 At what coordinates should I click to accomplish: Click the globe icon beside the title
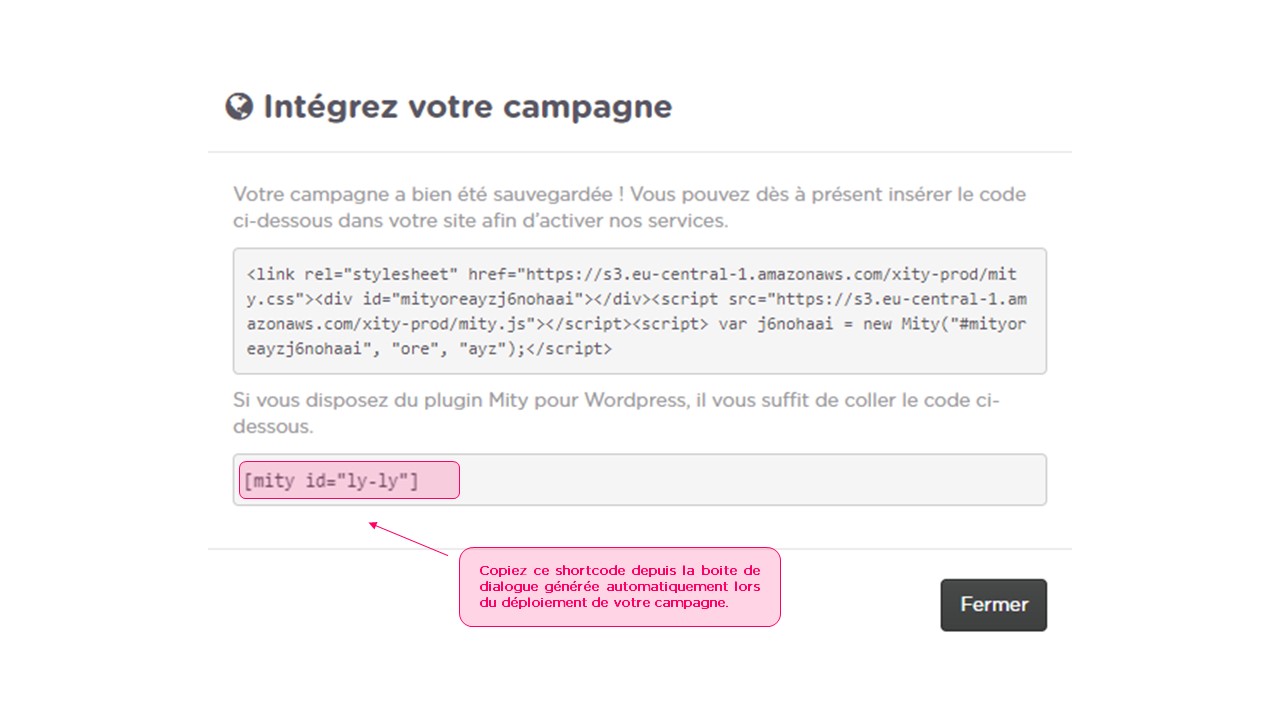[239, 106]
